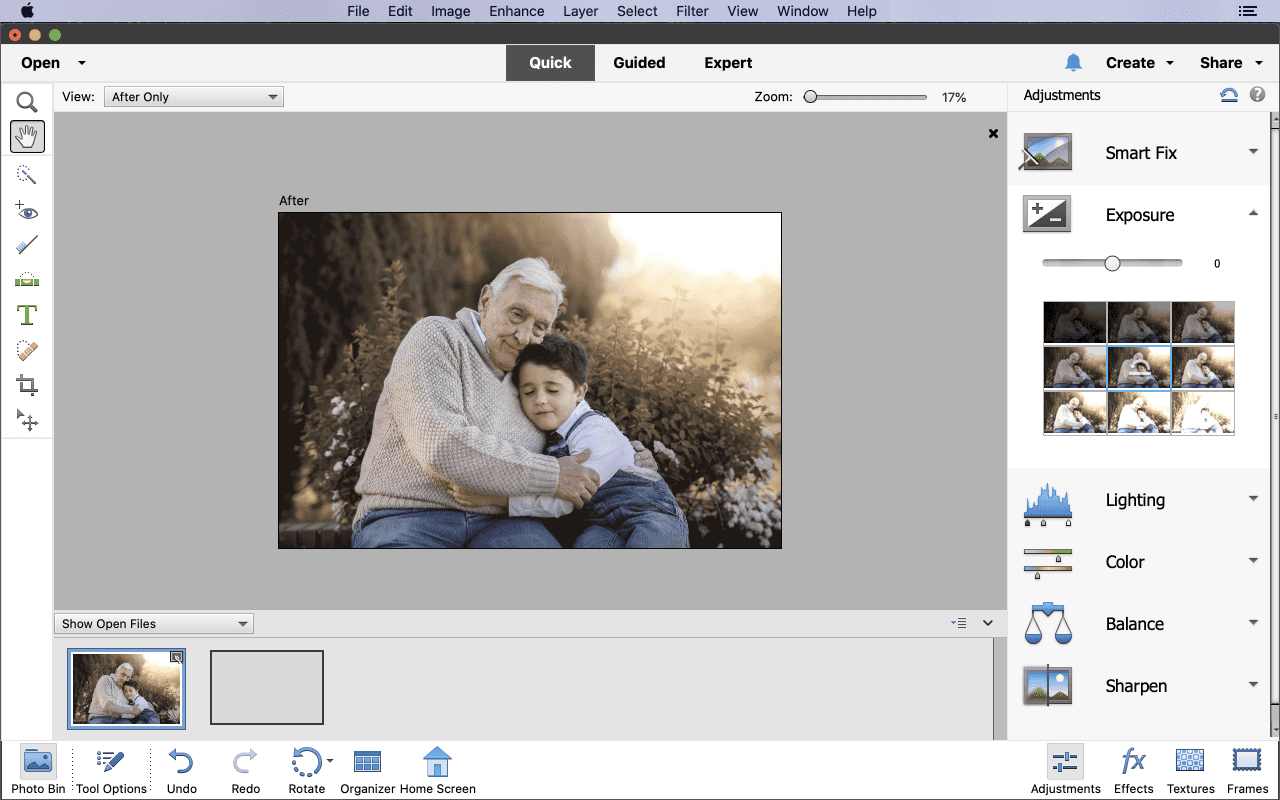
Task: Show Tool Options panel
Action: click(x=111, y=770)
